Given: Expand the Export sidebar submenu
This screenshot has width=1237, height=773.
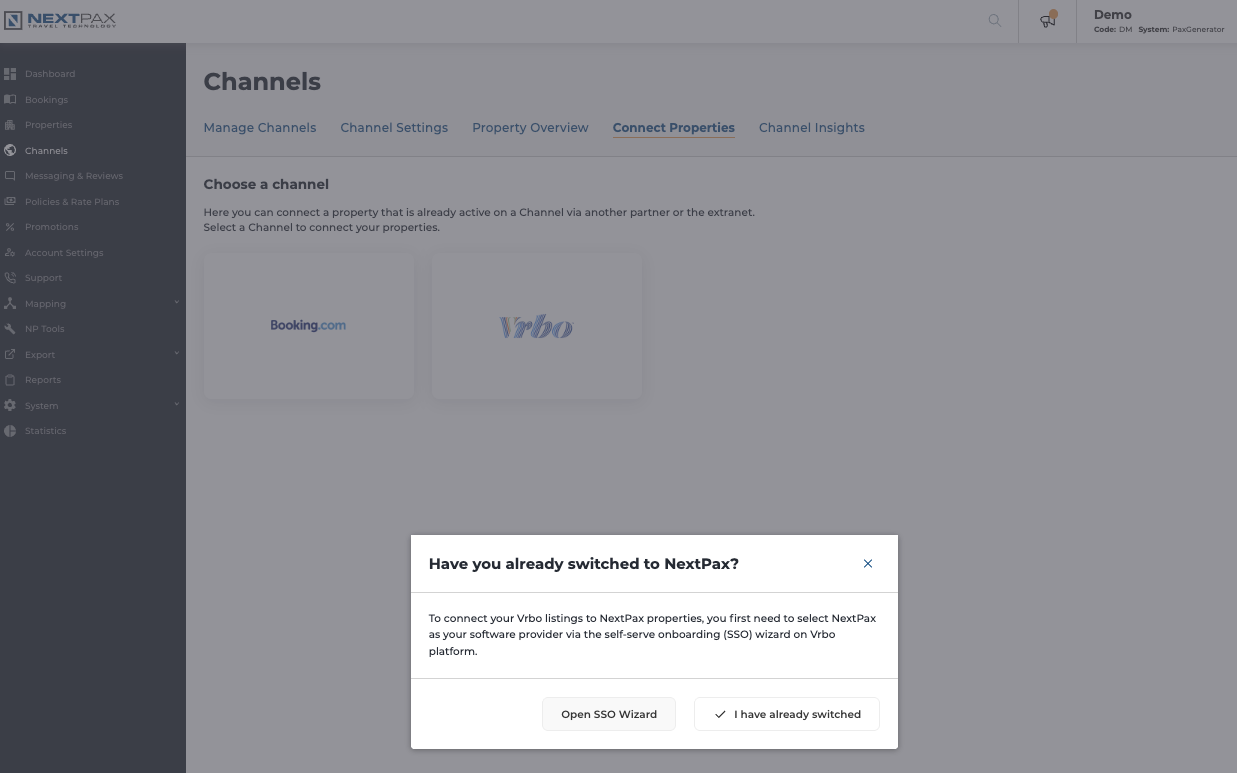Looking at the screenshot, I should click(x=177, y=354).
